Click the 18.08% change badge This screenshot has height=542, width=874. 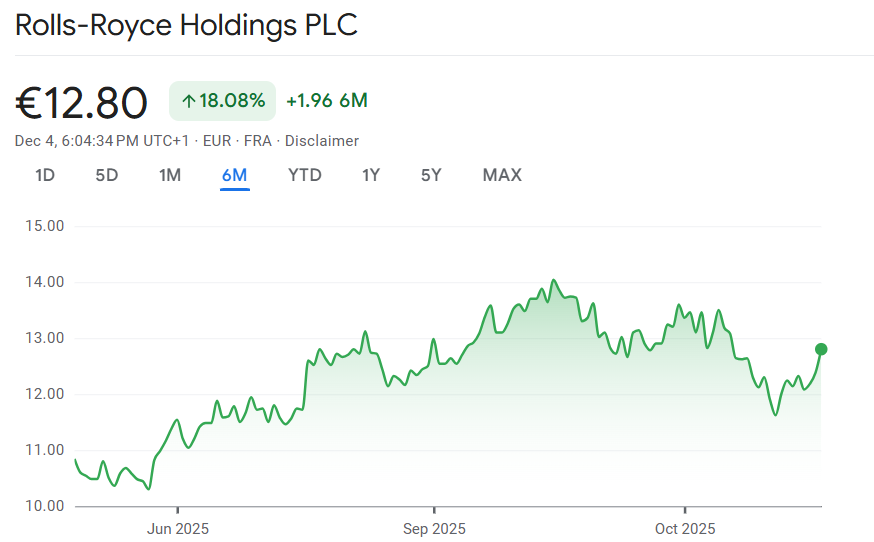click(222, 101)
